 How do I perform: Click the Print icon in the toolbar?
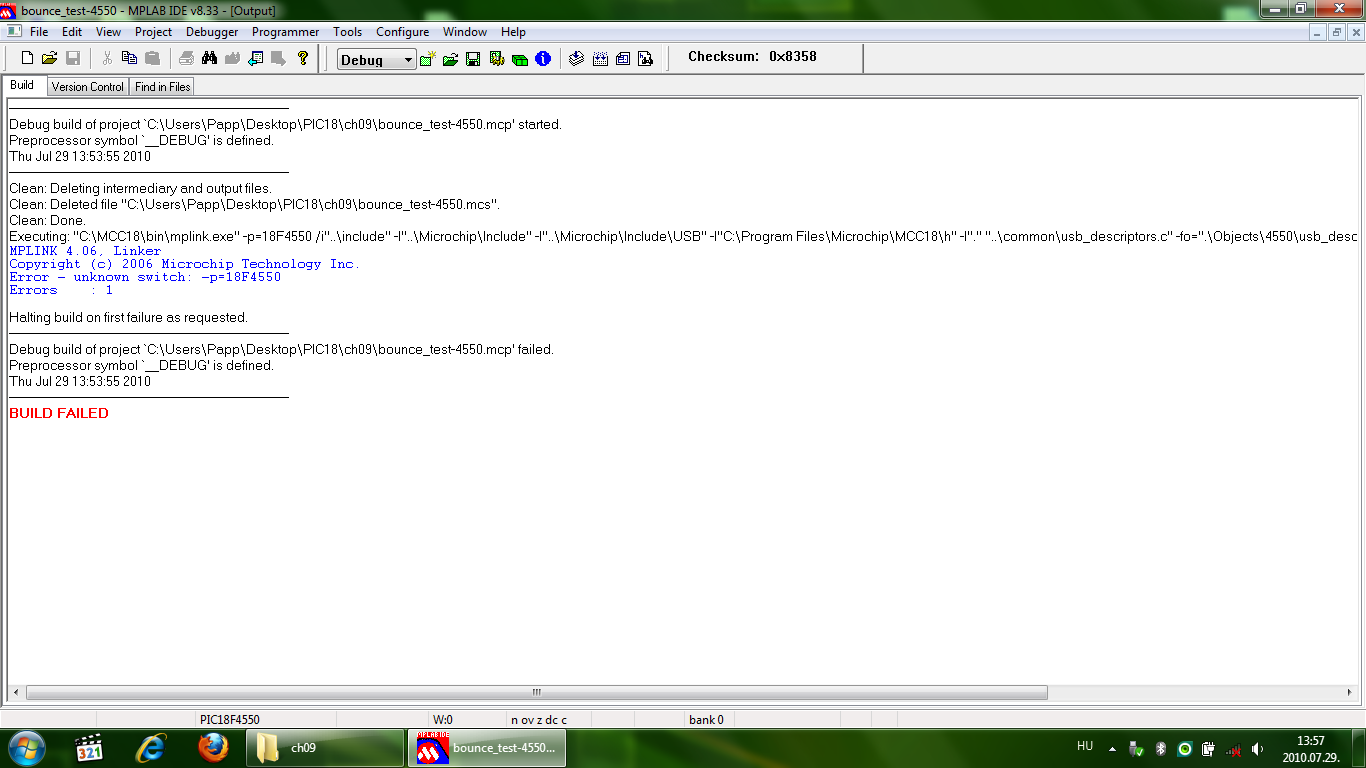187,59
